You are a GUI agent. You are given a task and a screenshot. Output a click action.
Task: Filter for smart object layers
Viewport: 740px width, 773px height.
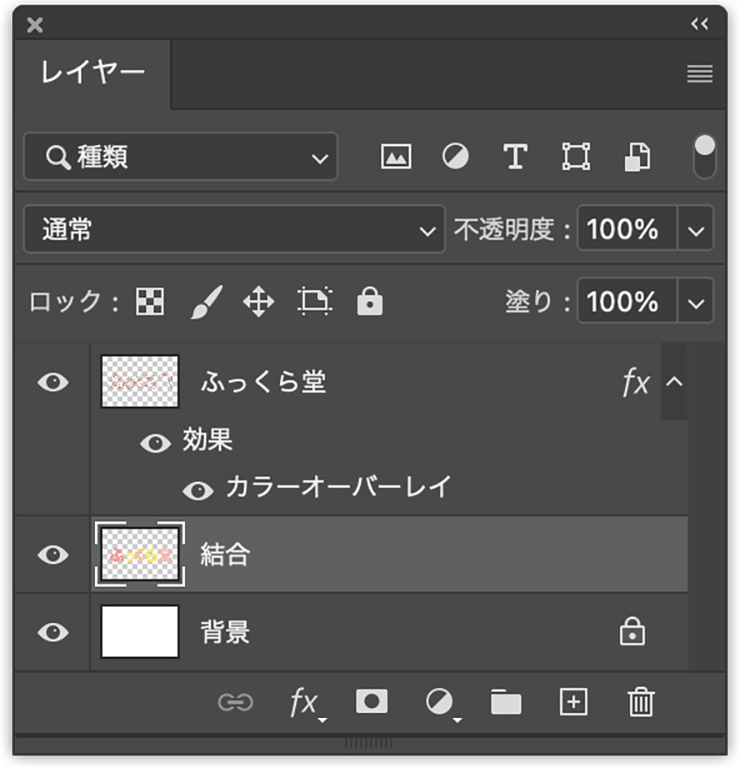pos(637,157)
